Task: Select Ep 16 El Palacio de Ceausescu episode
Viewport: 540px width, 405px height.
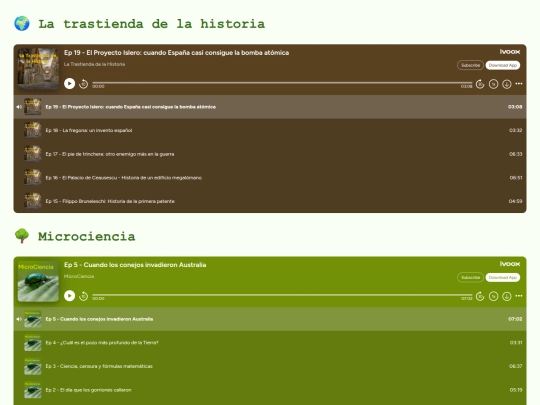Action: point(270,178)
